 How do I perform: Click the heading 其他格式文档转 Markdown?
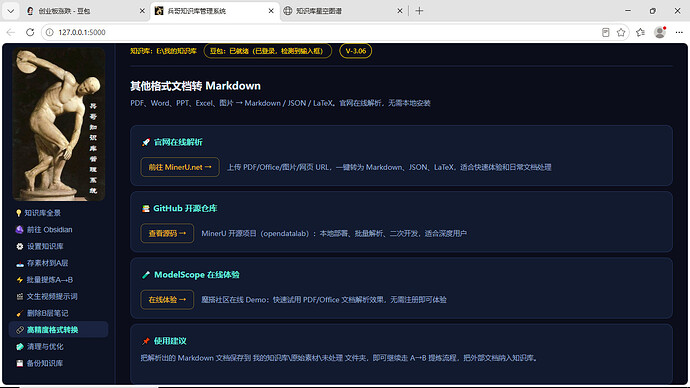tap(195, 86)
